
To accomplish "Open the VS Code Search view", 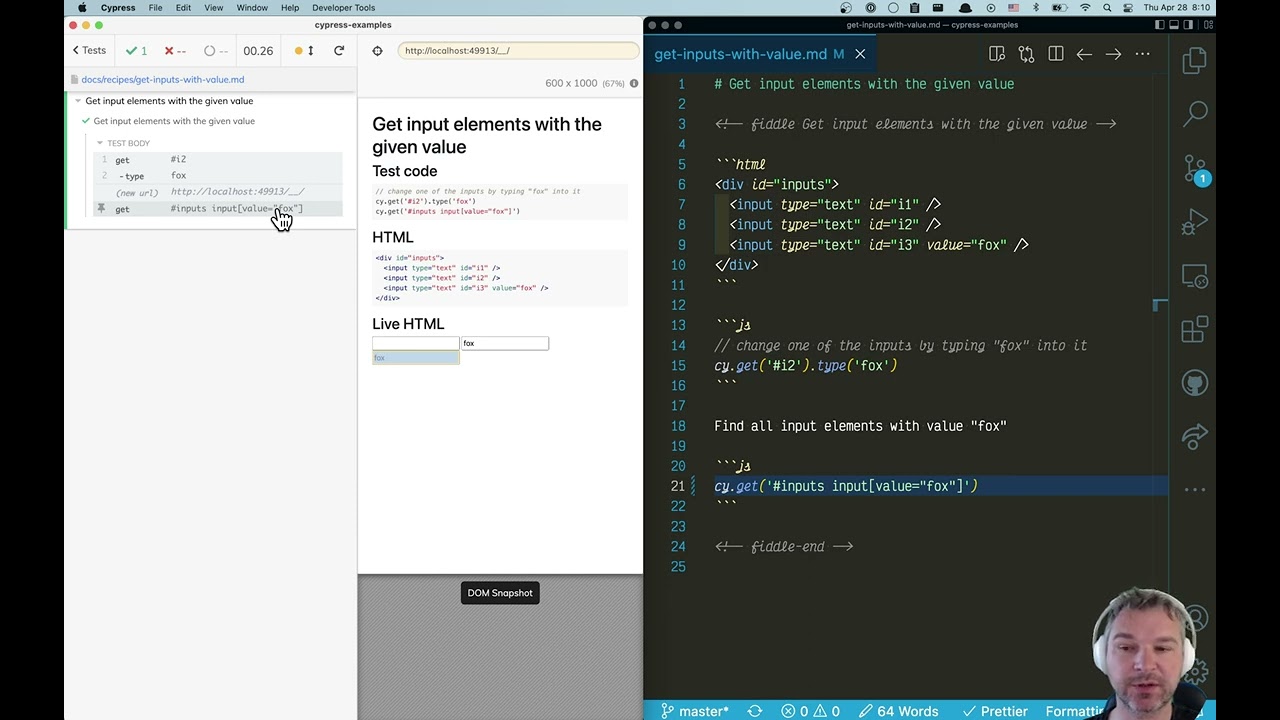I will point(1195,114).
